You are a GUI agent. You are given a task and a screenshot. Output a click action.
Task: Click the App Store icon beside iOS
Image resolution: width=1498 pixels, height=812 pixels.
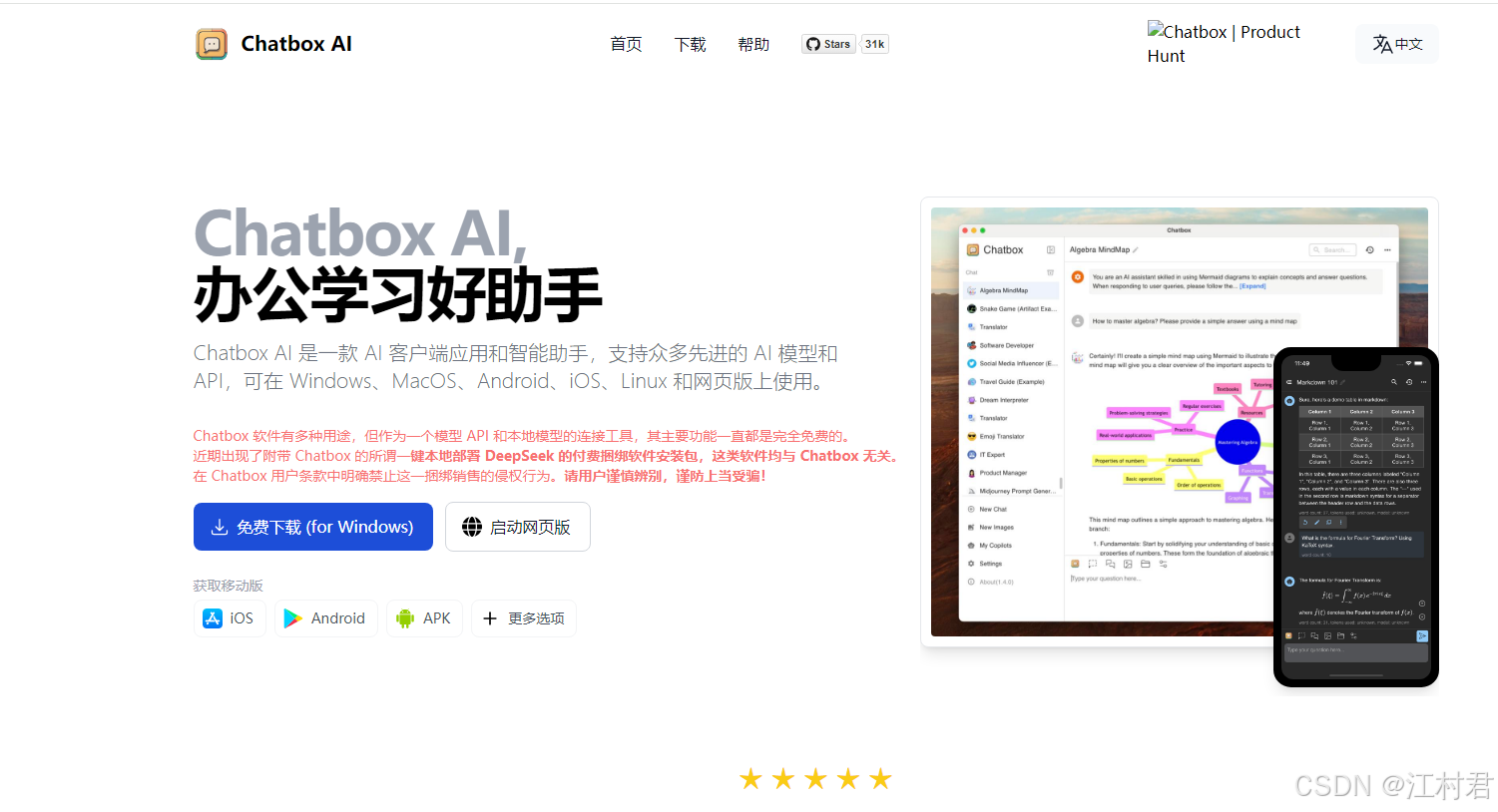(x=213, y=618)
